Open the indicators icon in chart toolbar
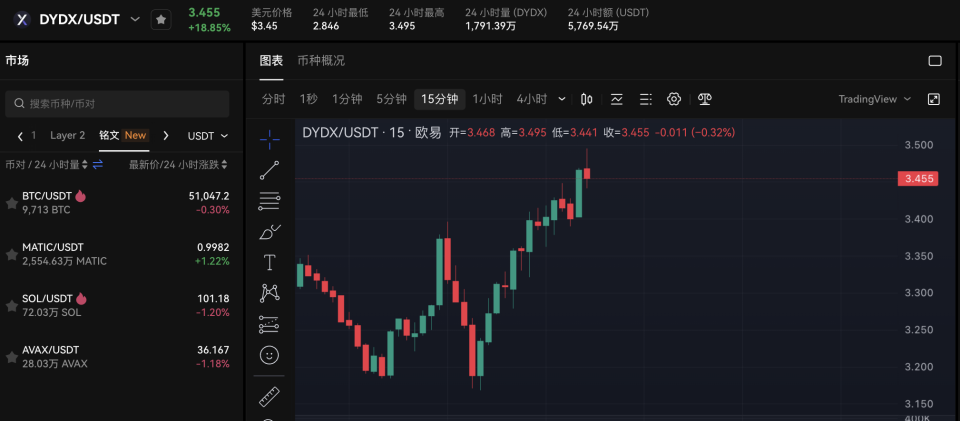Screen dimensions: 960x421 (x=617, y=99)
